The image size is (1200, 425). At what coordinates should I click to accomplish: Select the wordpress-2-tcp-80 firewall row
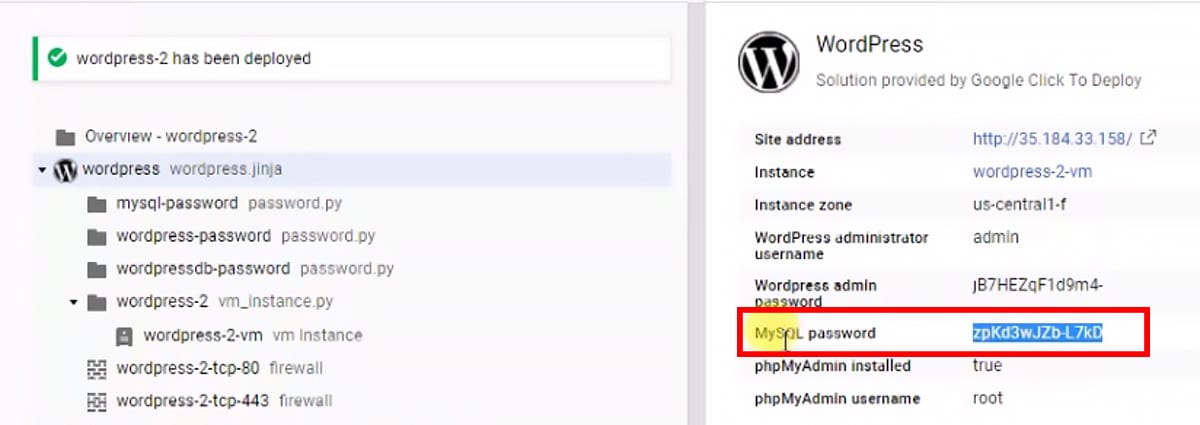pyautogui.click(x=351, y=368)
